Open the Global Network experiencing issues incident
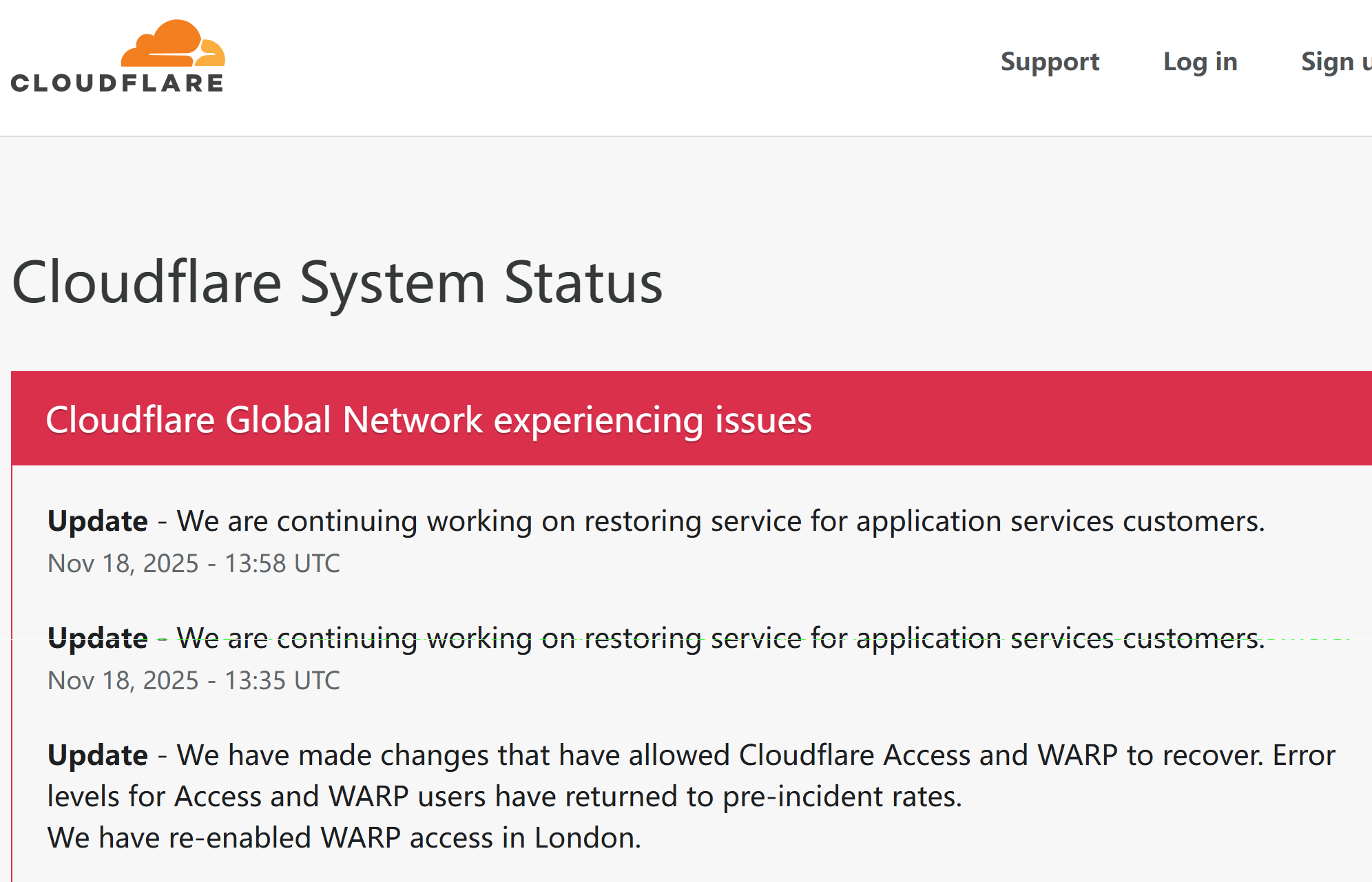Viewport: 1372px width, 882px height. (428, 420)
